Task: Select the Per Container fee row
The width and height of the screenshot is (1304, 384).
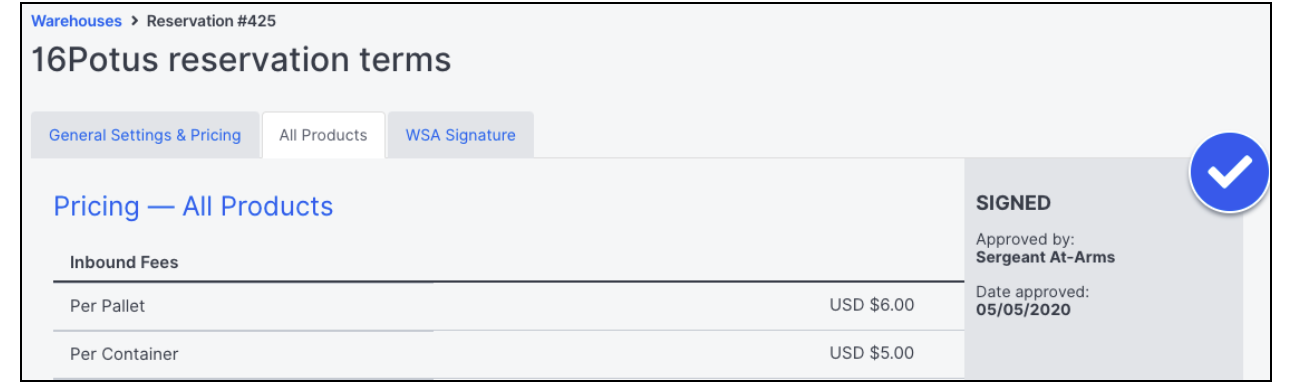Action: point(492,354)
